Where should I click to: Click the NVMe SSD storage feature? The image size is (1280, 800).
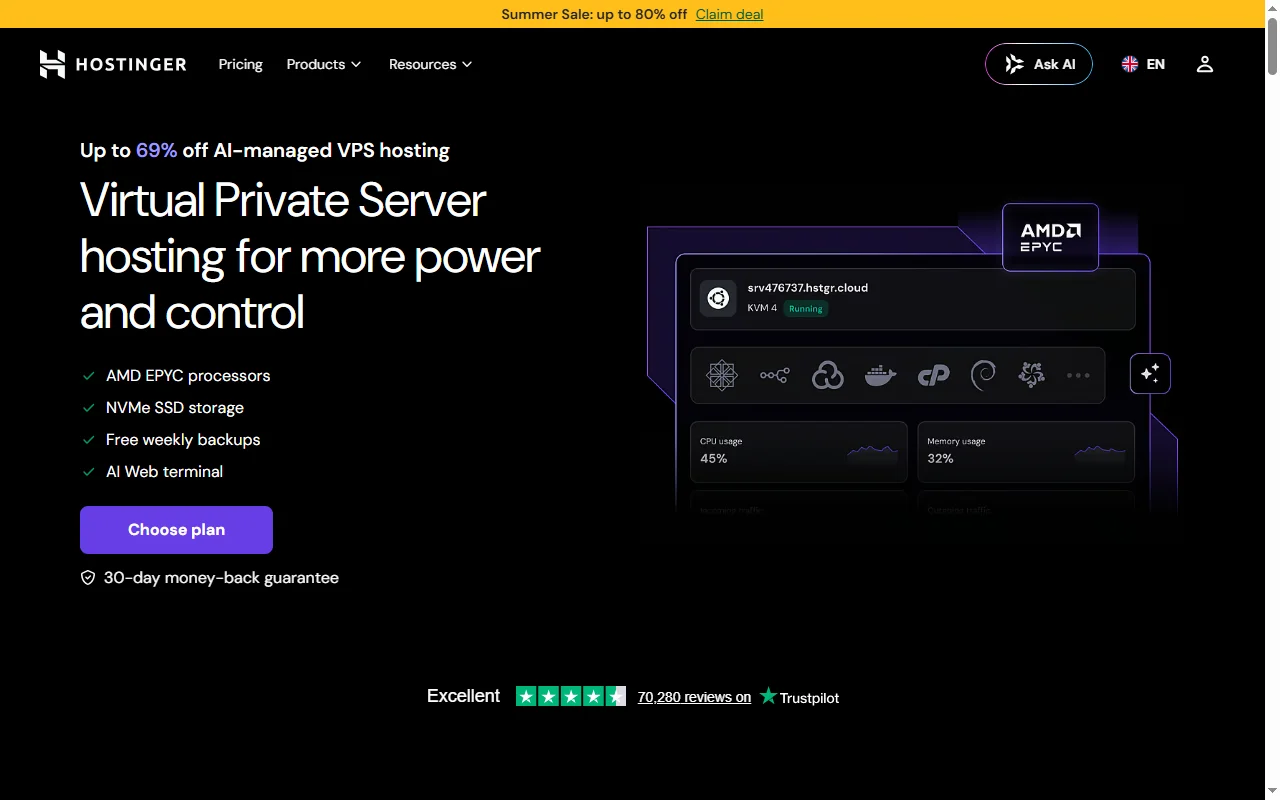(x=175, y=408)
